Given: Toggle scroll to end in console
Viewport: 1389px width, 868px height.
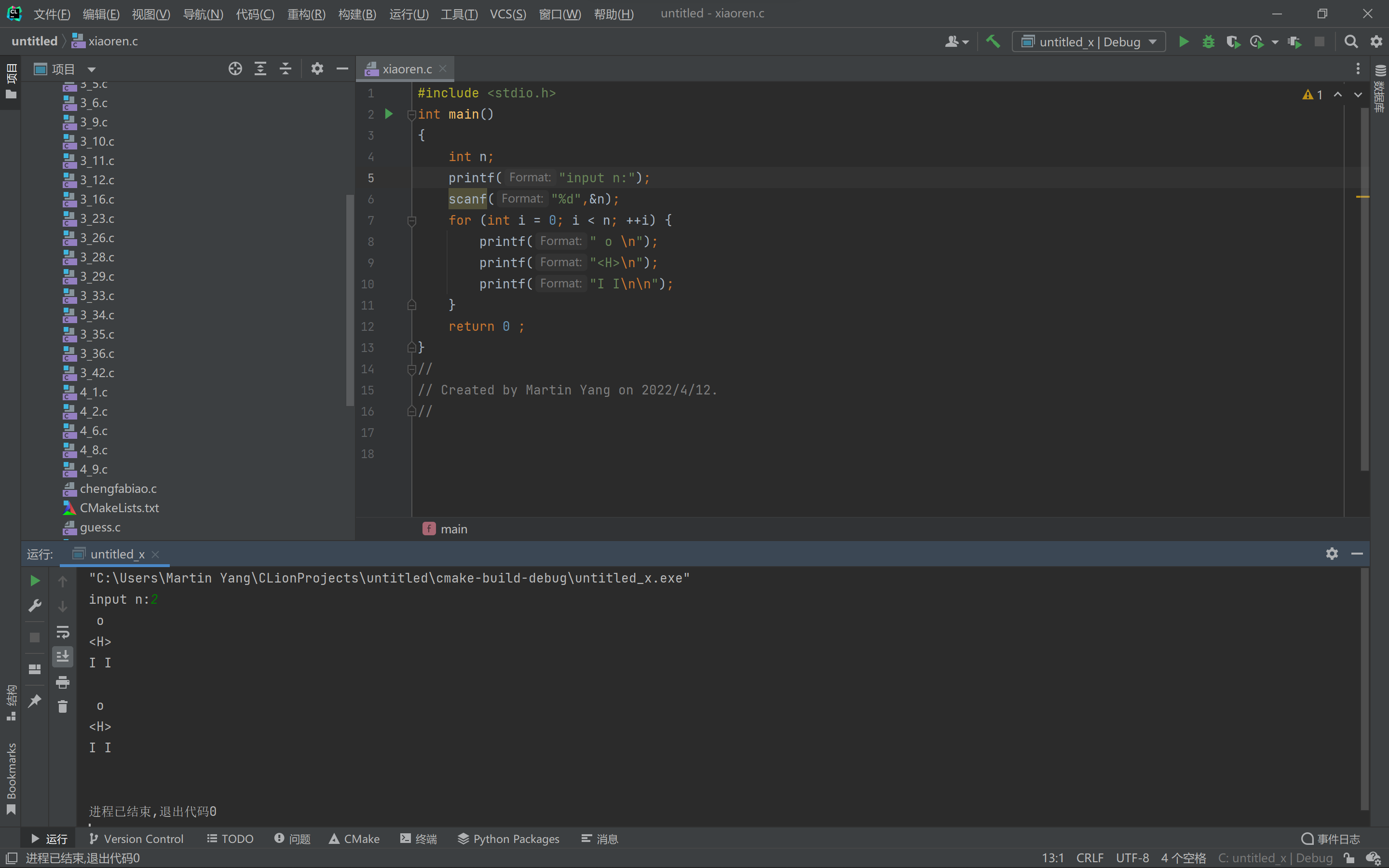Looking at the screenshot, I should pos(63,656).
